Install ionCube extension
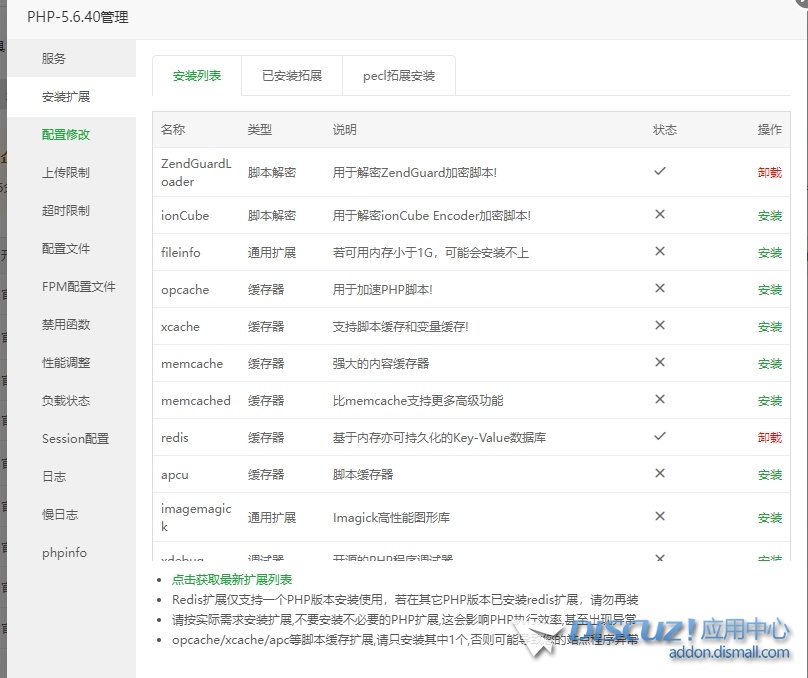 point(770,216)
